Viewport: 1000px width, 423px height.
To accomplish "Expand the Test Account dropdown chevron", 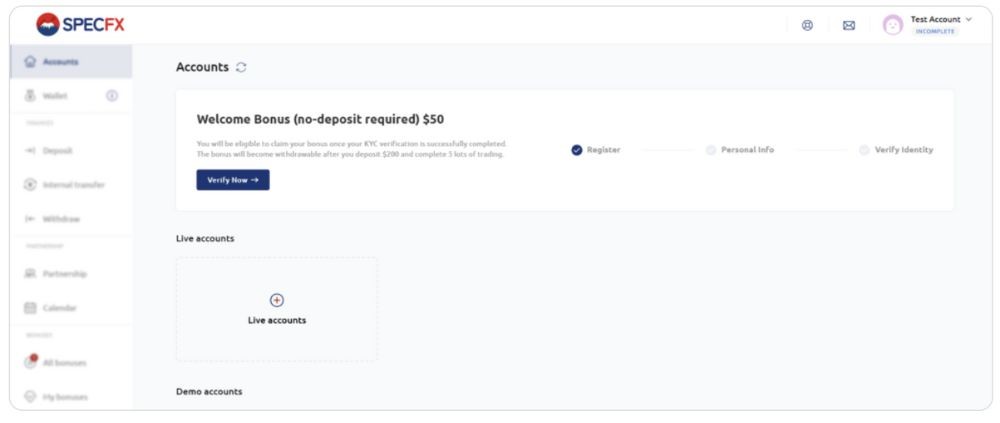I will (968, 19).
